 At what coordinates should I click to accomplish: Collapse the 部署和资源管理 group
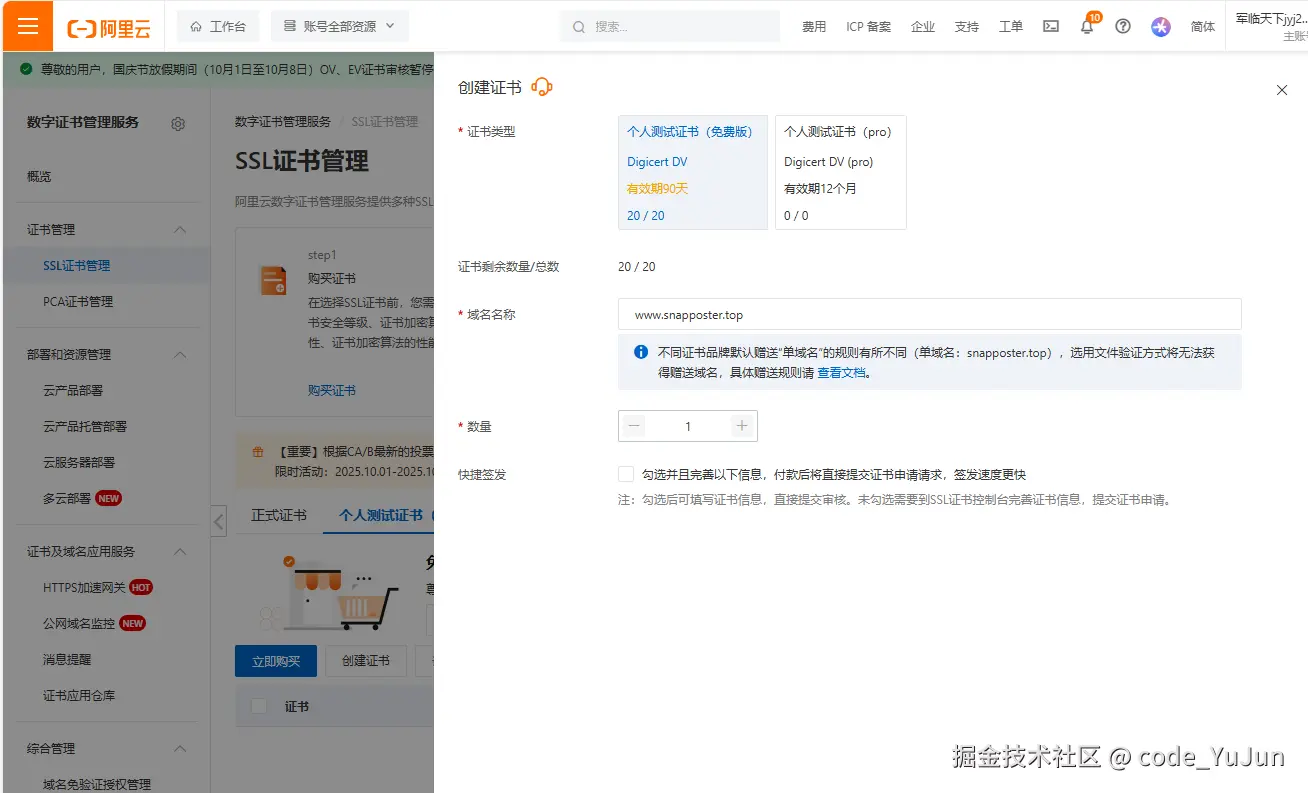180,355
